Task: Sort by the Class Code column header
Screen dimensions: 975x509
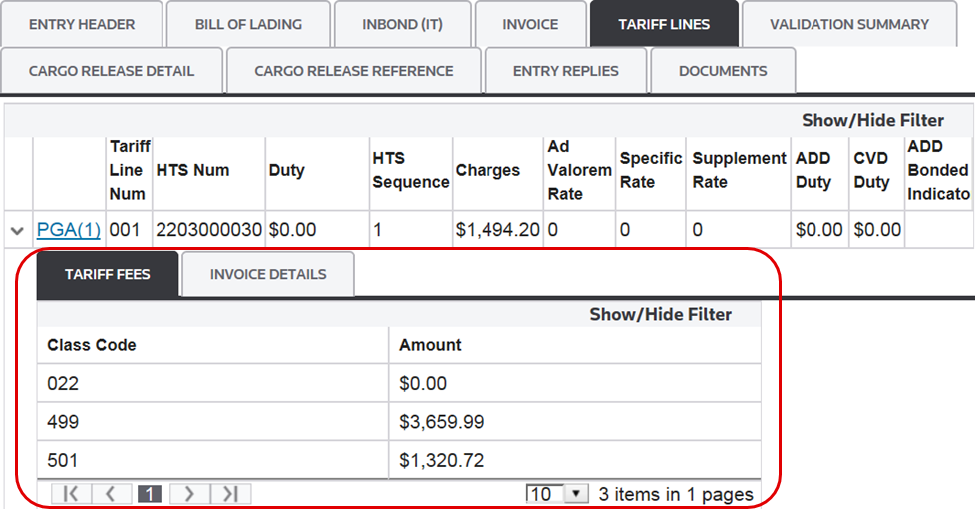Action: coord(92,345)
